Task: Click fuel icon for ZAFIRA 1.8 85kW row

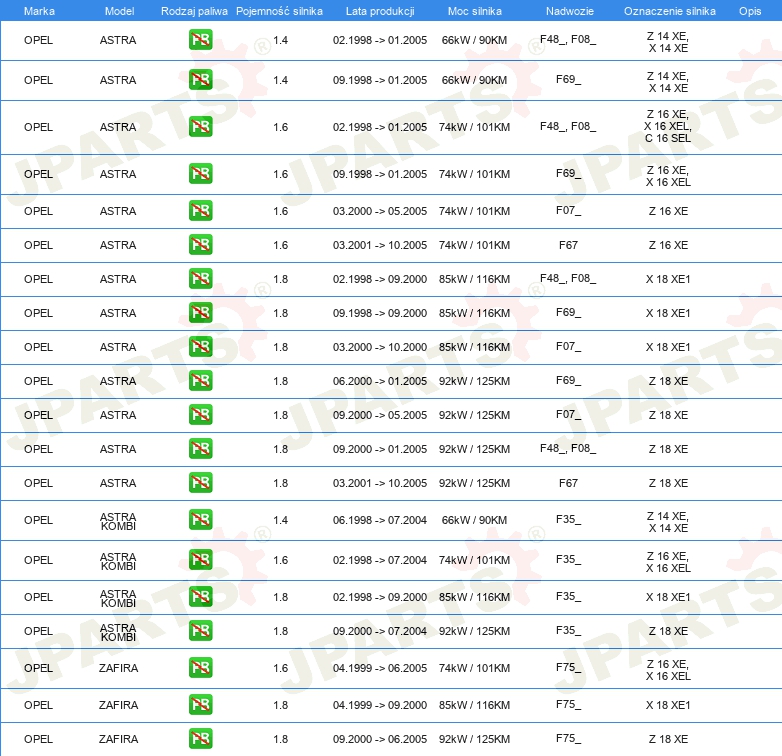Action: click(200, 705)
